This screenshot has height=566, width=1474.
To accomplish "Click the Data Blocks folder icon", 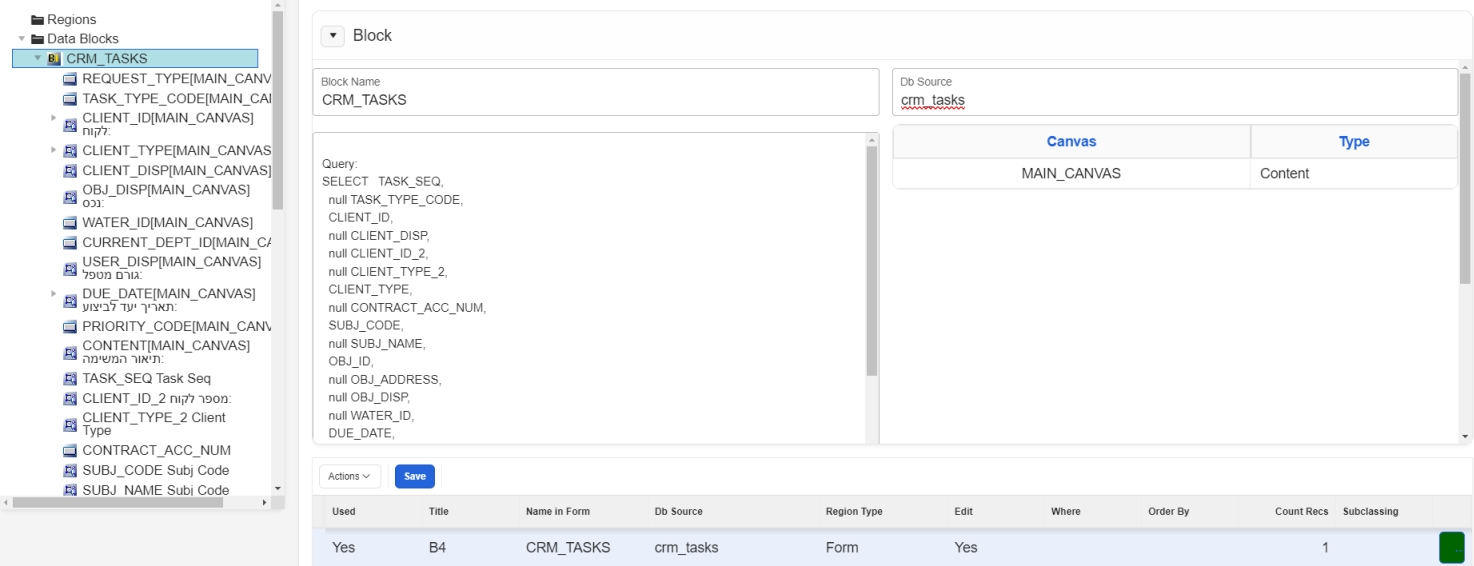I will [39, 39].
